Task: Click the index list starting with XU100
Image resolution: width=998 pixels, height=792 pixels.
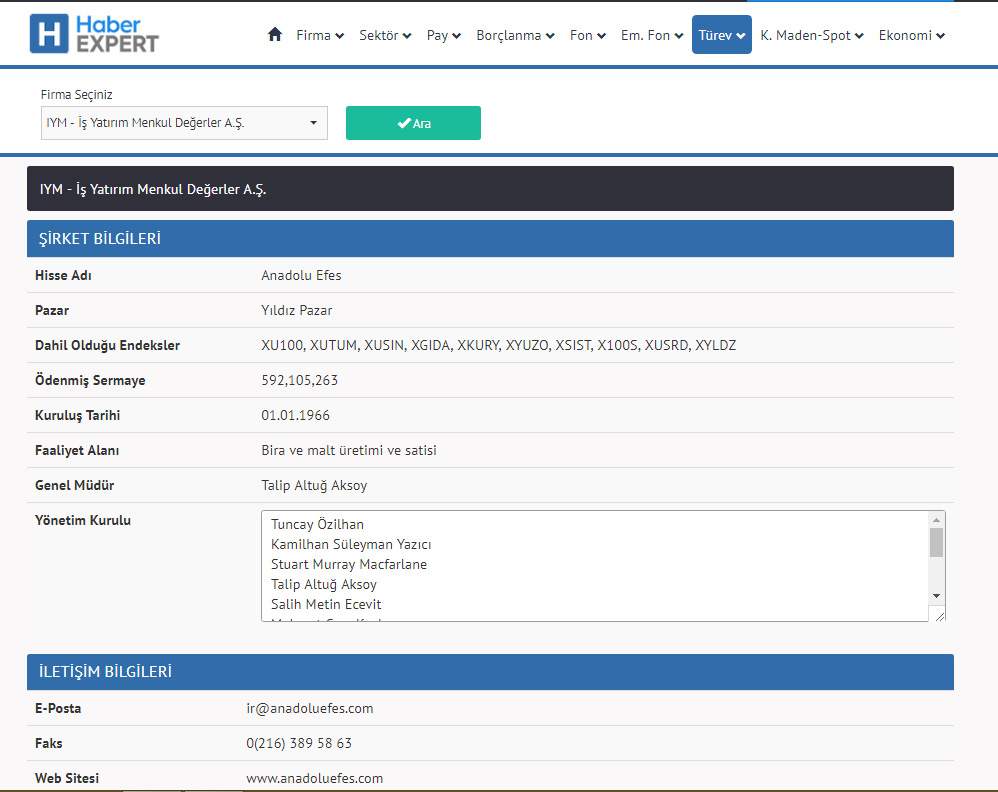Action: tap(498, 345)
